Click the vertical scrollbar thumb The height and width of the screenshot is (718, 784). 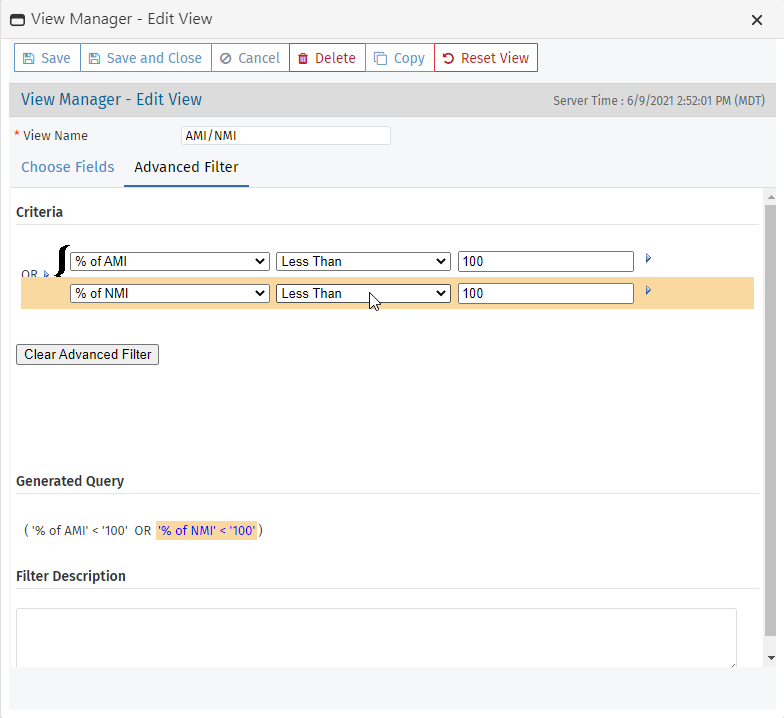770,420
